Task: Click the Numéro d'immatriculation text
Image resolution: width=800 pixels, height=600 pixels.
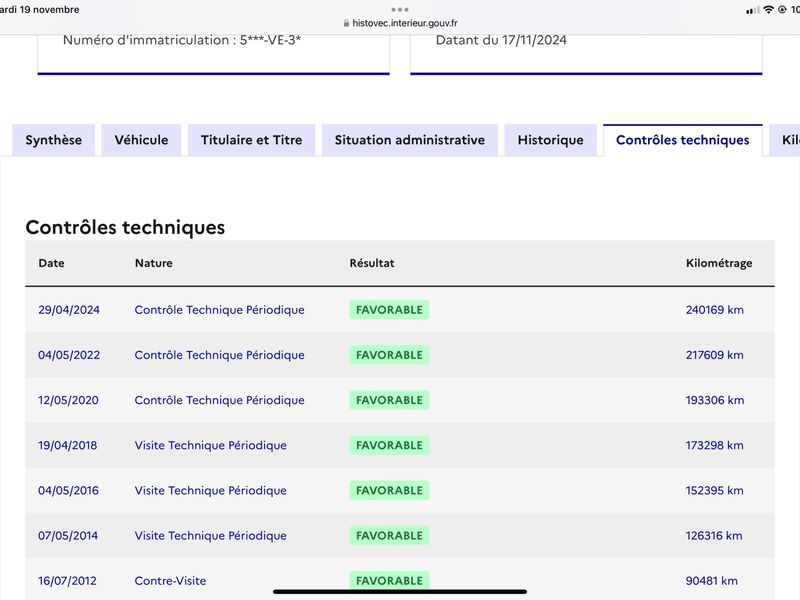Action: [x=182, y=40]
